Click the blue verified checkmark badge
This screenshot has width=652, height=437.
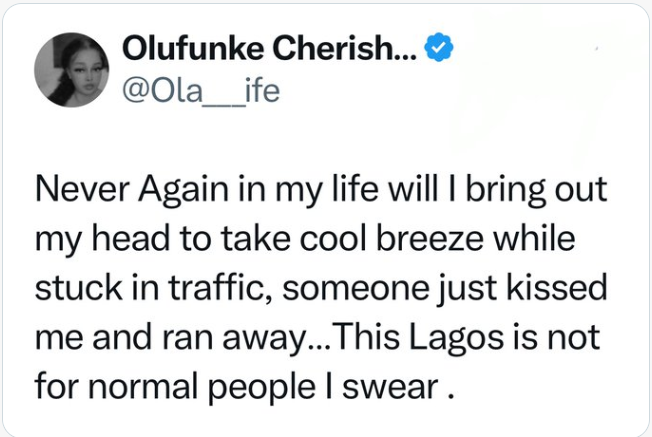pyautogui.click(x=439, y=47)
